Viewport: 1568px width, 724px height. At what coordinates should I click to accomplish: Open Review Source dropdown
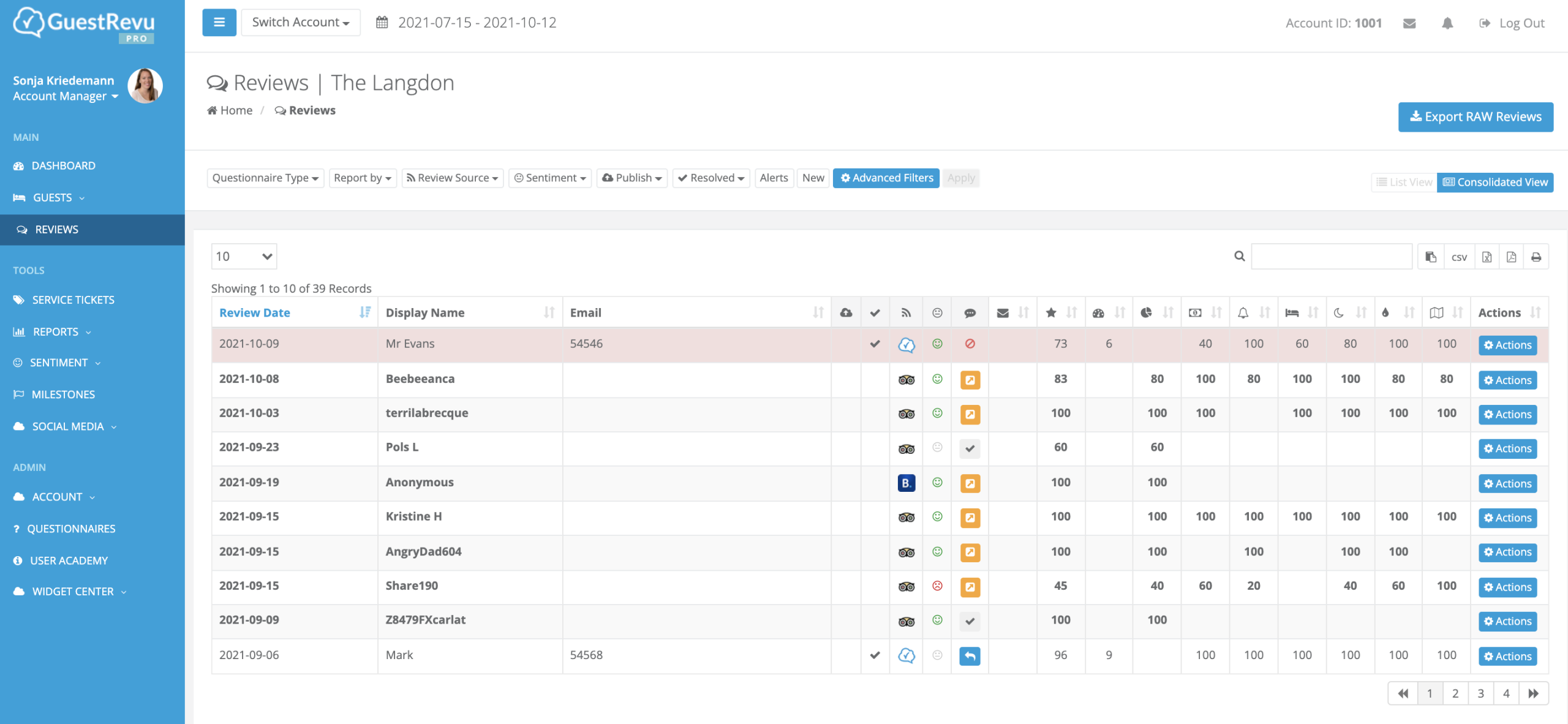[x=452, y=178]
